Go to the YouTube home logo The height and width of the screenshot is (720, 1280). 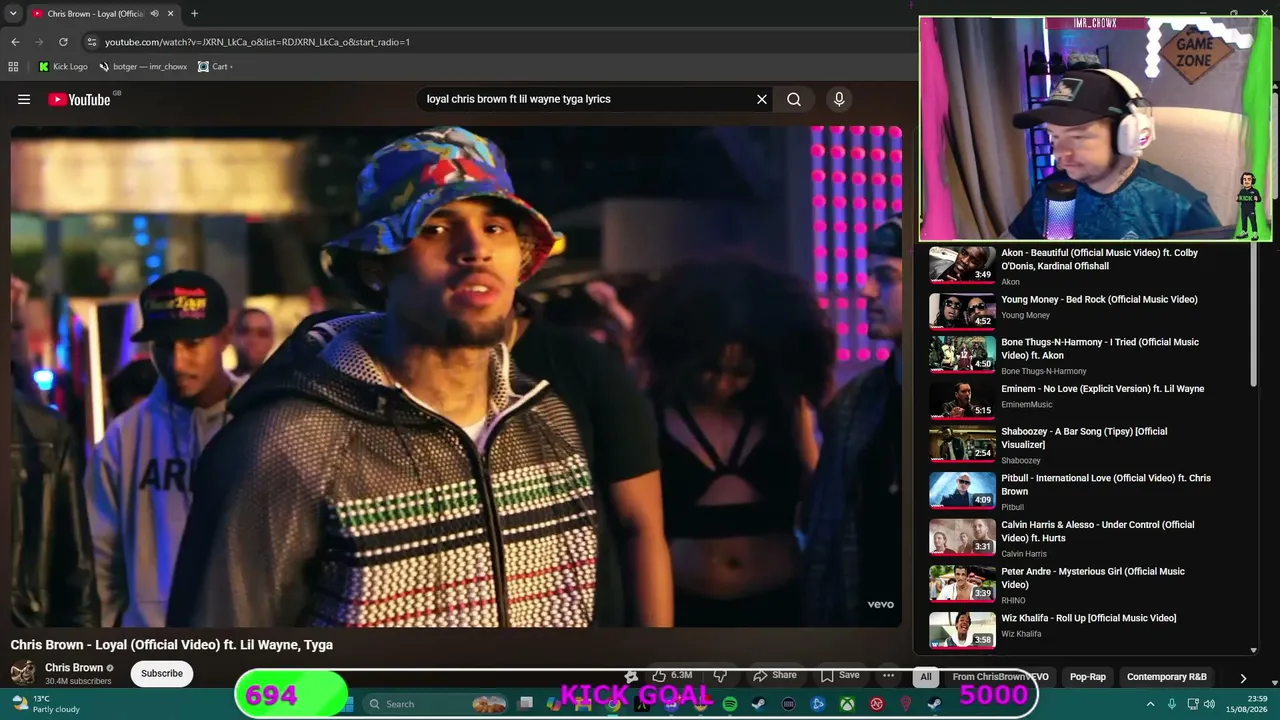(81, 99)
